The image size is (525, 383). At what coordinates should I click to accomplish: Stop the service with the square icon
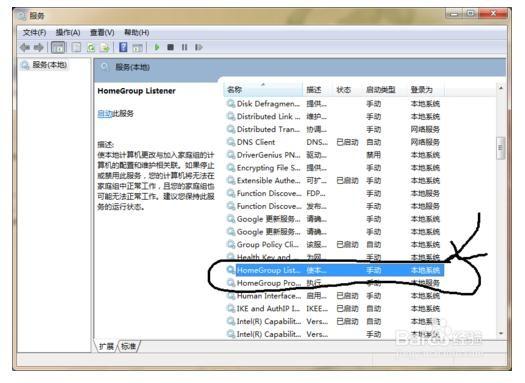click(x=170, y=47)
